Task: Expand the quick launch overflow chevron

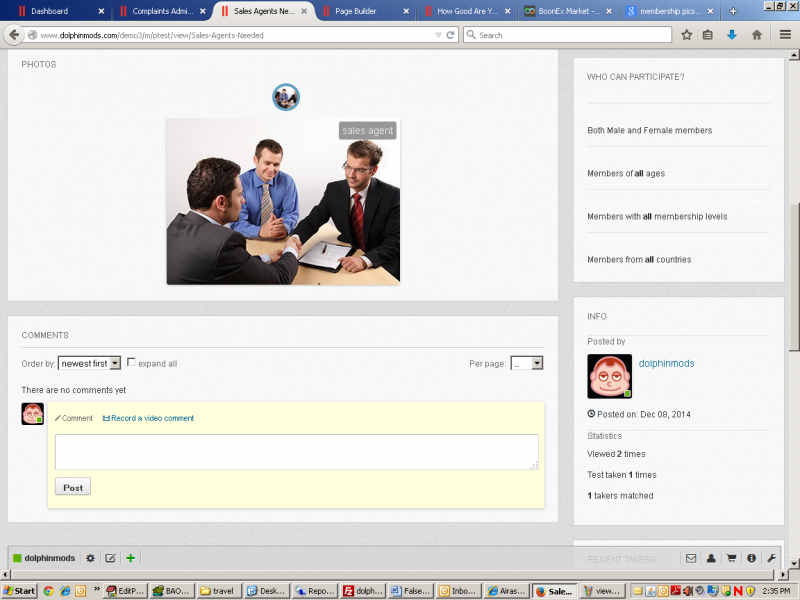Action: 97,589
